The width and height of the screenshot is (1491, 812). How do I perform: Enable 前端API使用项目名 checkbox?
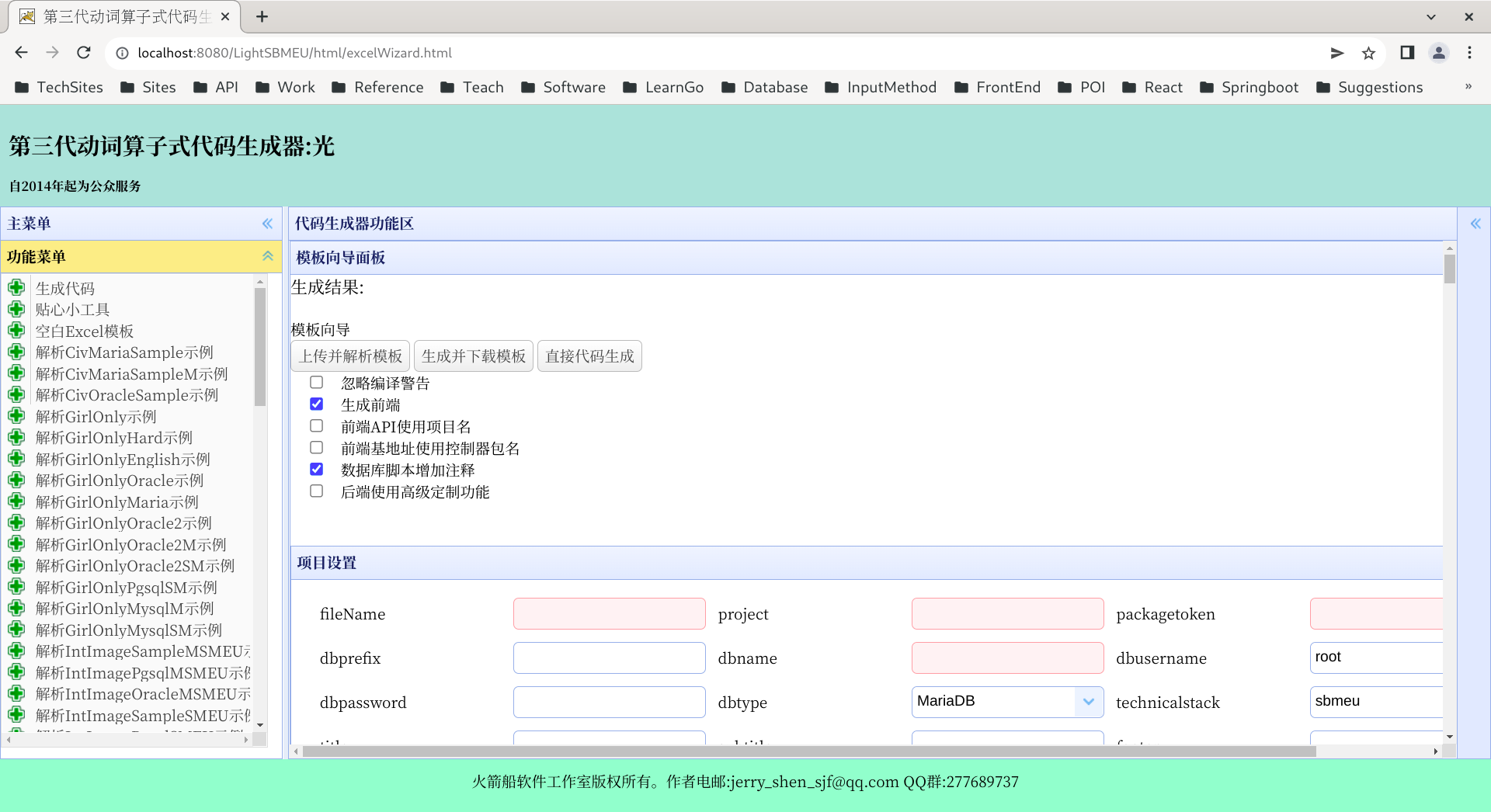(x=316, y=425)
